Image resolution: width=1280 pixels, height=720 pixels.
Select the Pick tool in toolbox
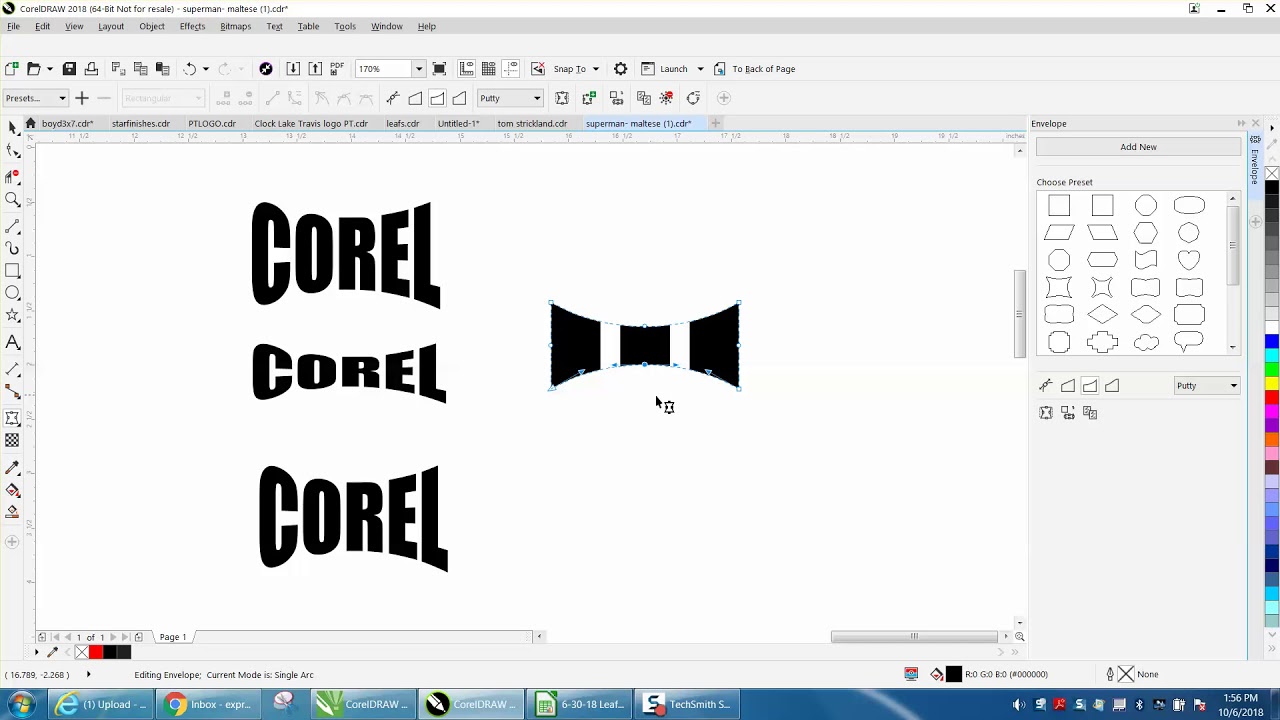click(13, 127)
